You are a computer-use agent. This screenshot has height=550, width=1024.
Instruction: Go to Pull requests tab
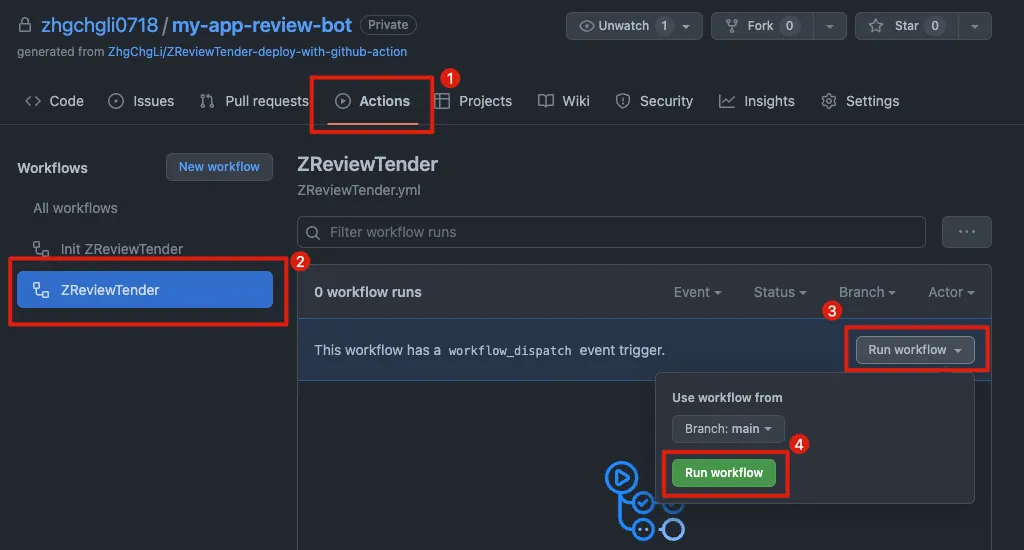click(254, 101)
